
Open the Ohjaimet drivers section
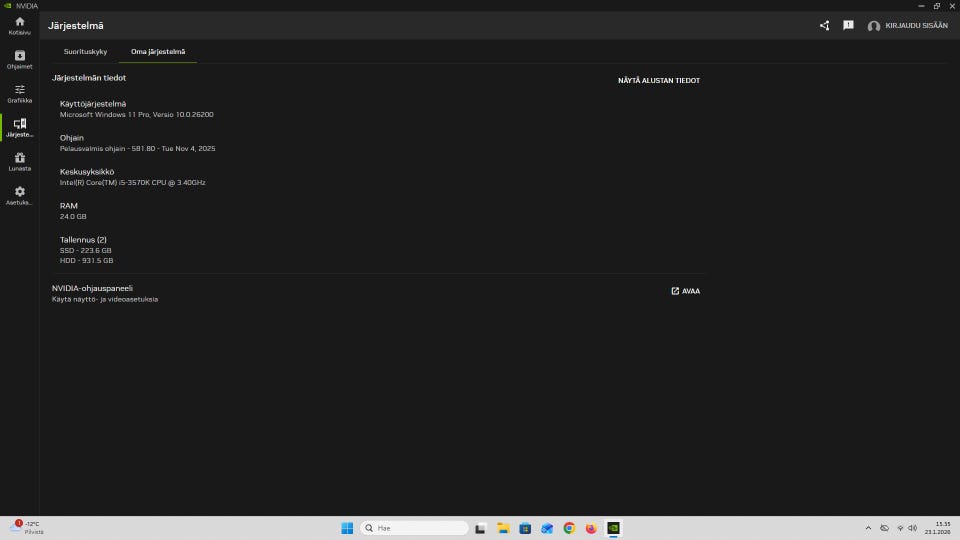(20, 59)
